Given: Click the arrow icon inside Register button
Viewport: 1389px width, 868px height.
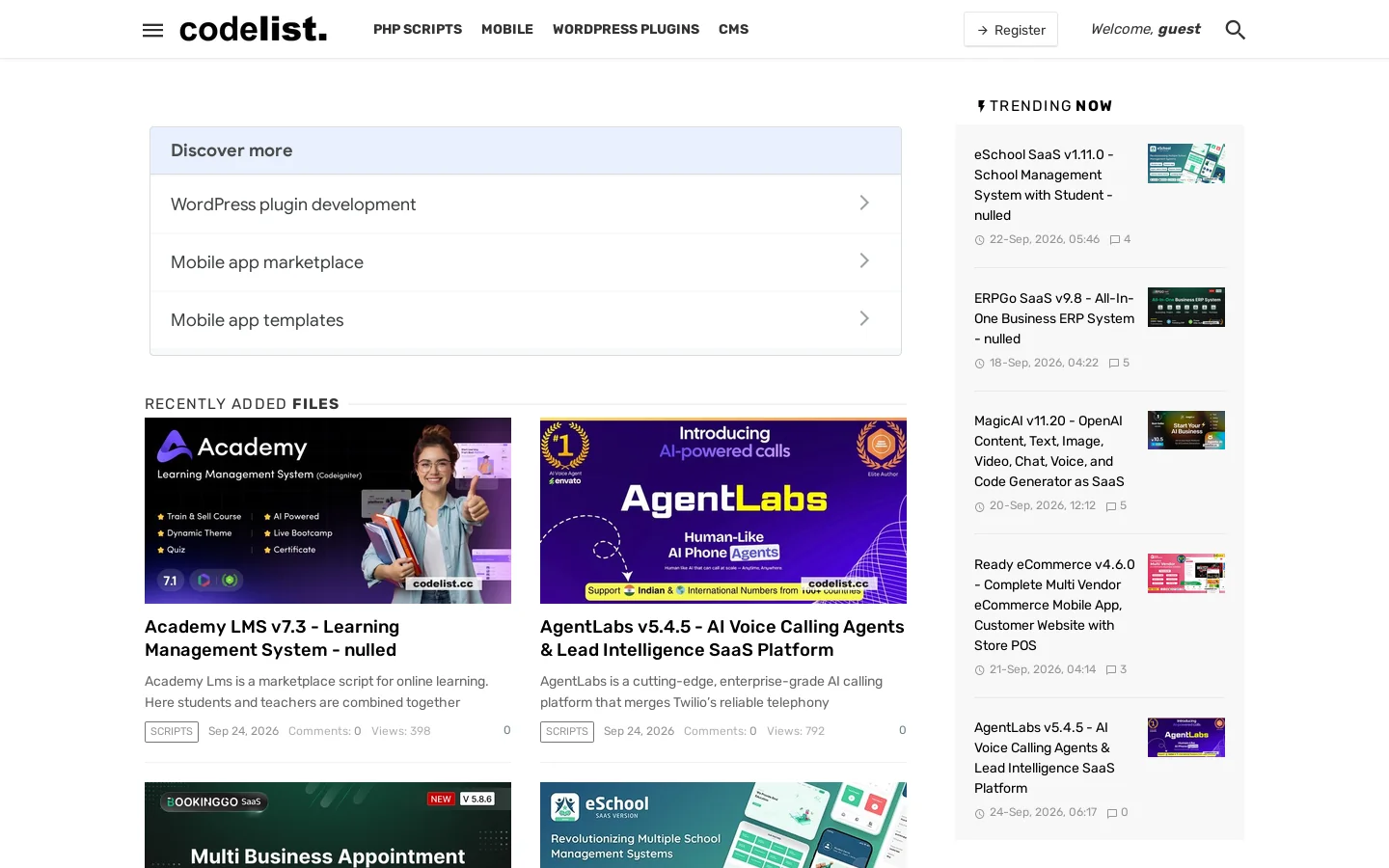Looking at the screenshot, I should 983,30.
